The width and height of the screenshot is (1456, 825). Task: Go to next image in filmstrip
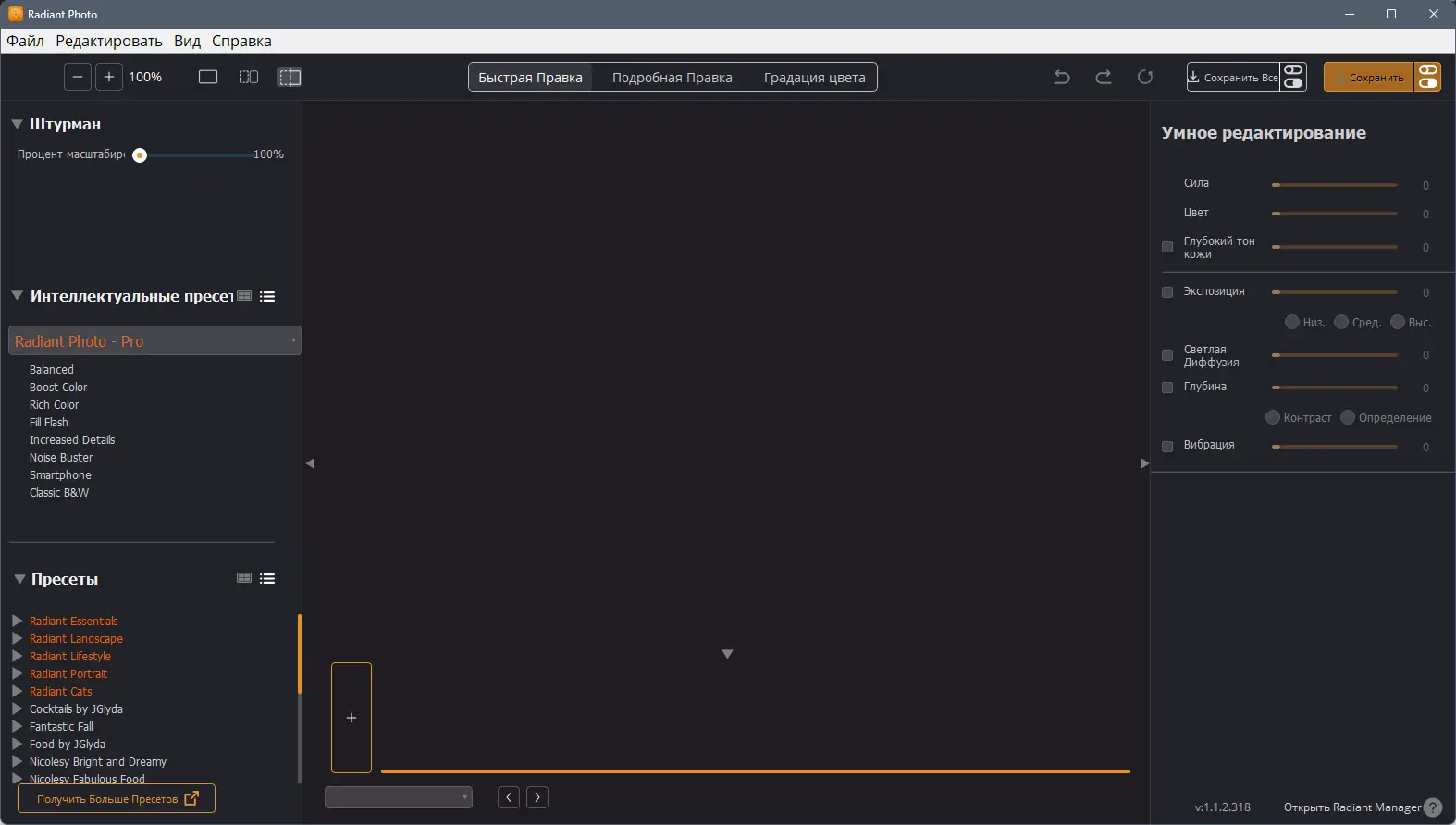537,797
